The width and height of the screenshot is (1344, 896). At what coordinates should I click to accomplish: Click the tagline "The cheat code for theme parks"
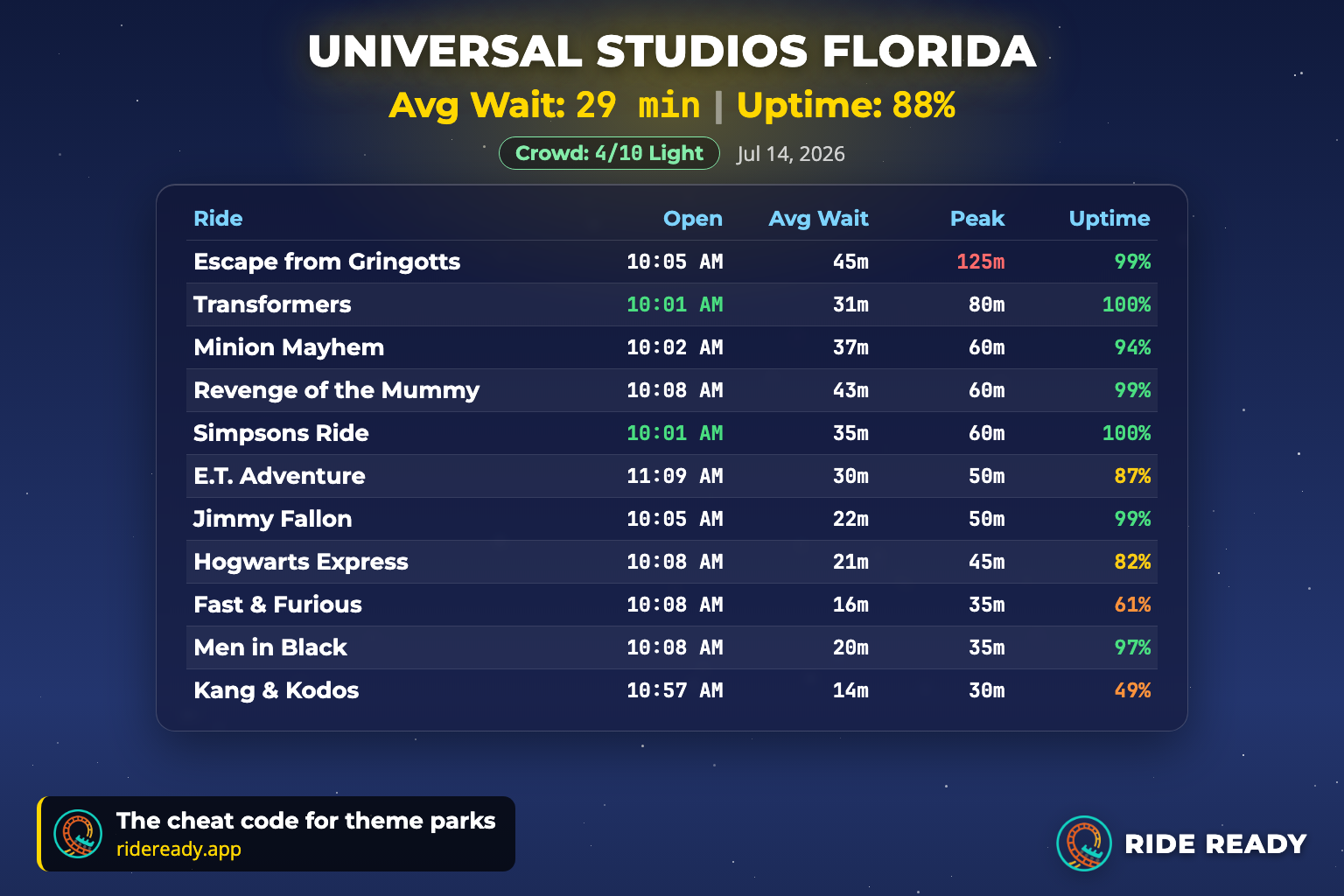point(306,821)
